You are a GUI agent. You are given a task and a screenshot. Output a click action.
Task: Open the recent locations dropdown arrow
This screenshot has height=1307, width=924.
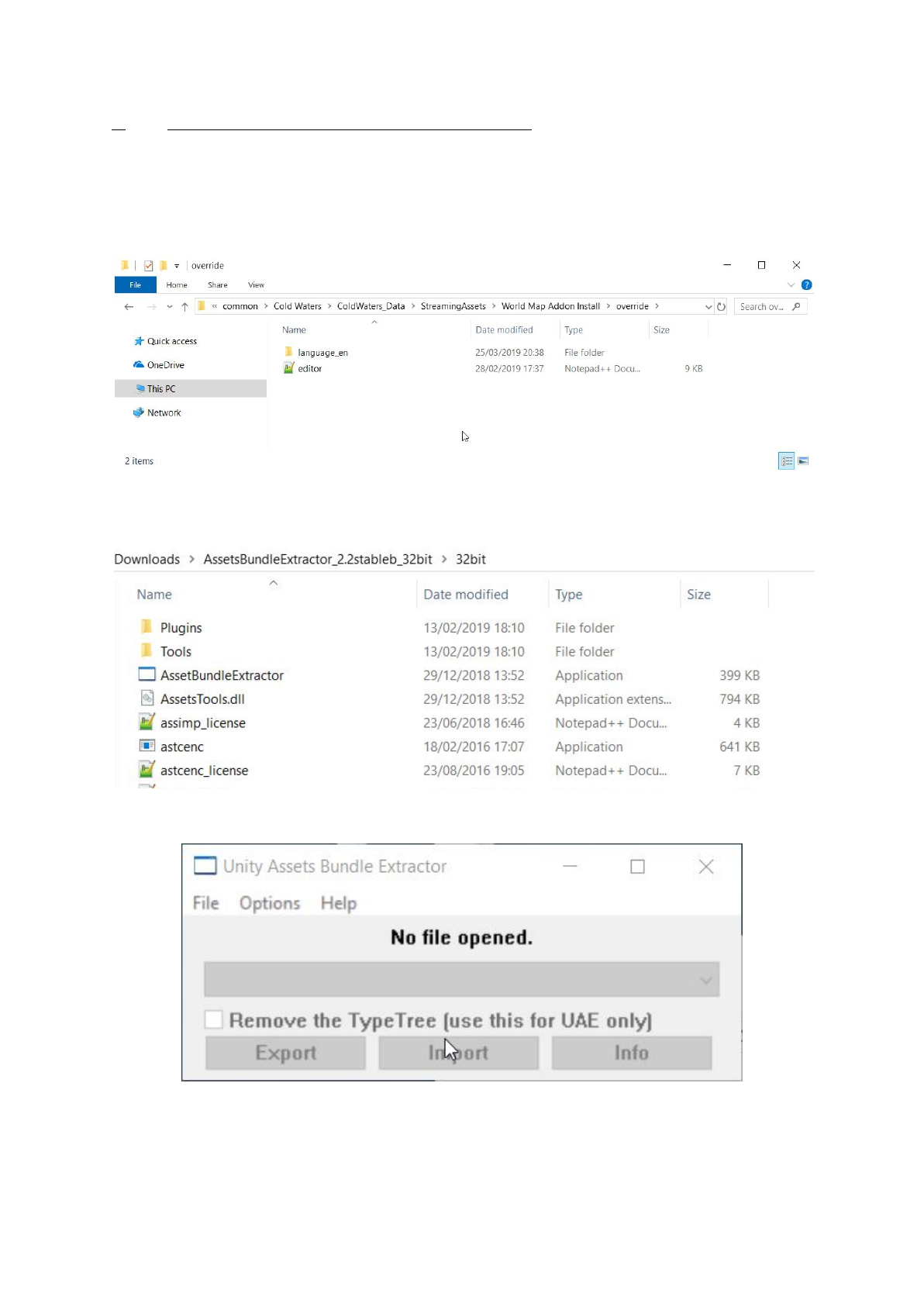(x=169, y=307)
